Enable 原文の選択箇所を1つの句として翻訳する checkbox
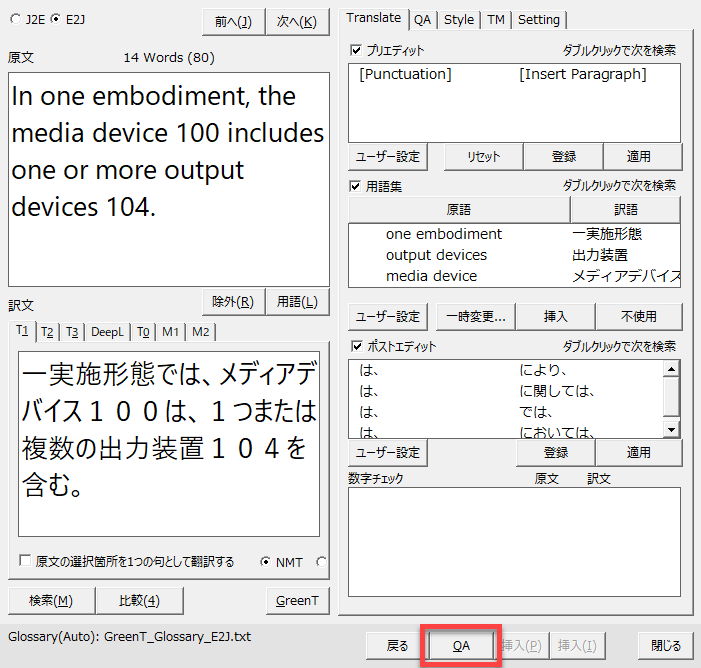 tap(25, 562)
